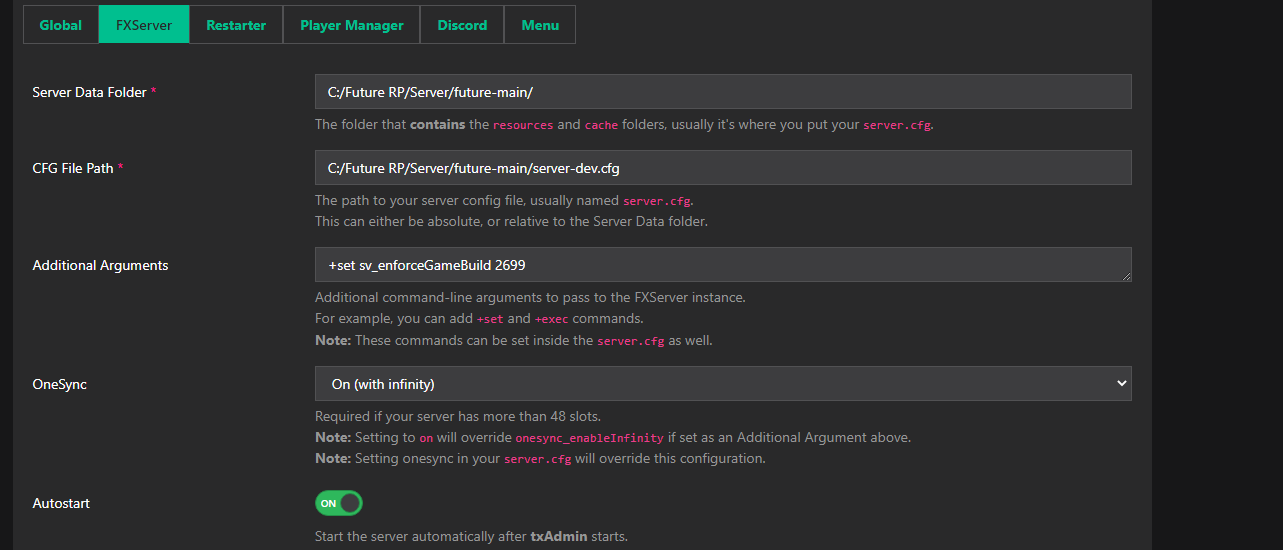
Task: Click inside the Additional Arguments text area
Action: coord(722,265)
